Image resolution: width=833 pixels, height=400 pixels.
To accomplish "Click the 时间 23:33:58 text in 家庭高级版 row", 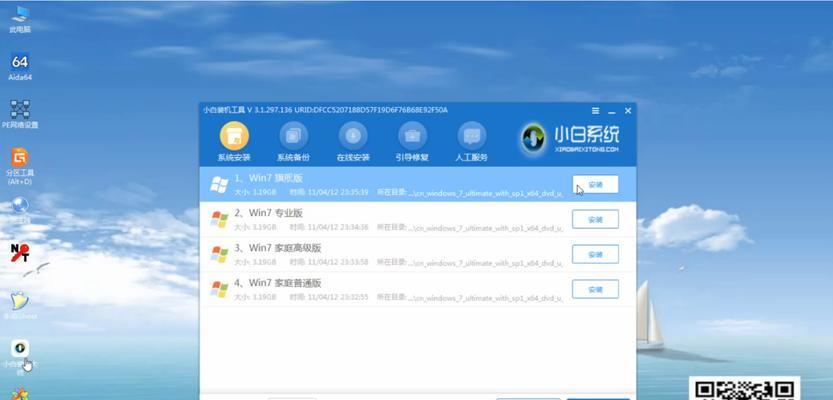I will (x=328, y=262).
